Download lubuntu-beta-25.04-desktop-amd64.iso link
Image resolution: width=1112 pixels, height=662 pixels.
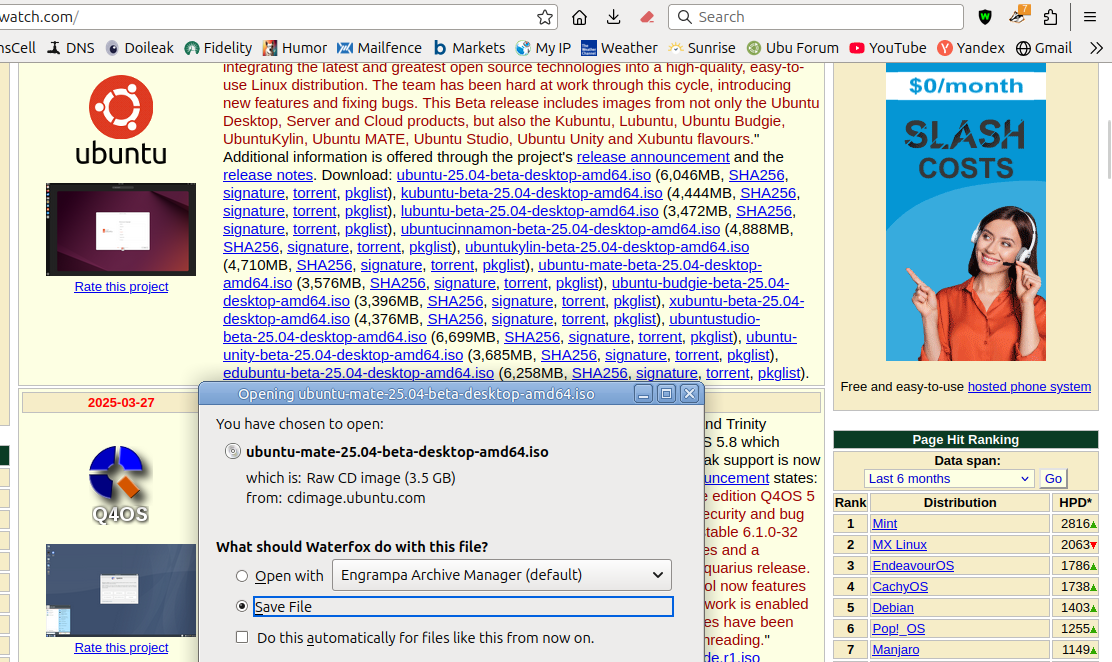click(529, 211)
